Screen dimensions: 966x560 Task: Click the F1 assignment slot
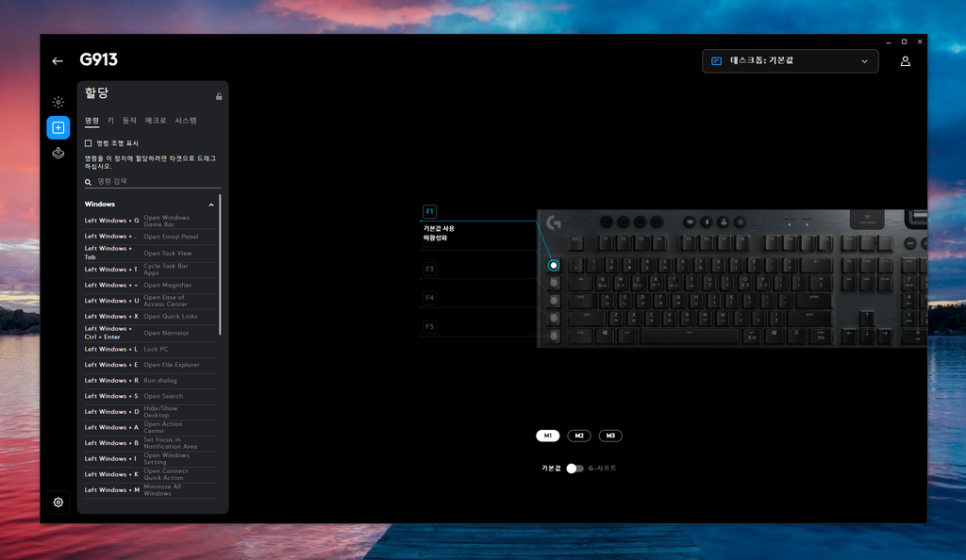coord(429,211)
